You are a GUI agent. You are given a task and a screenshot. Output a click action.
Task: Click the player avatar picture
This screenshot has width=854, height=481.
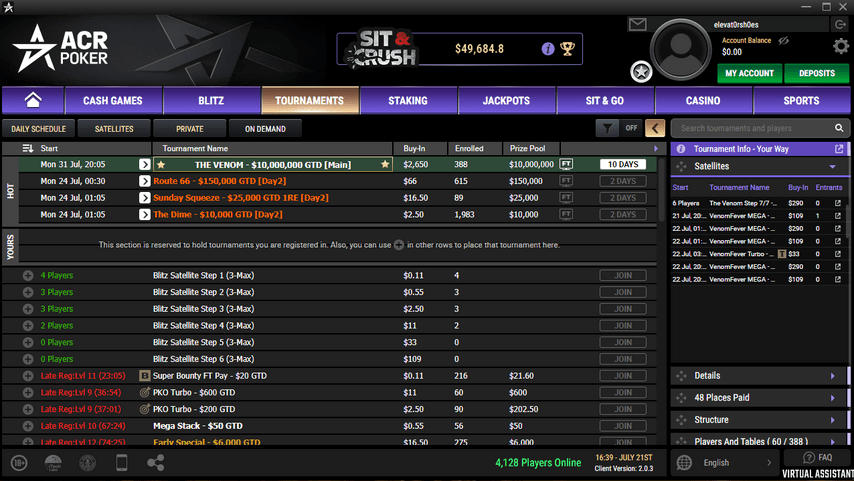[681, 50]
